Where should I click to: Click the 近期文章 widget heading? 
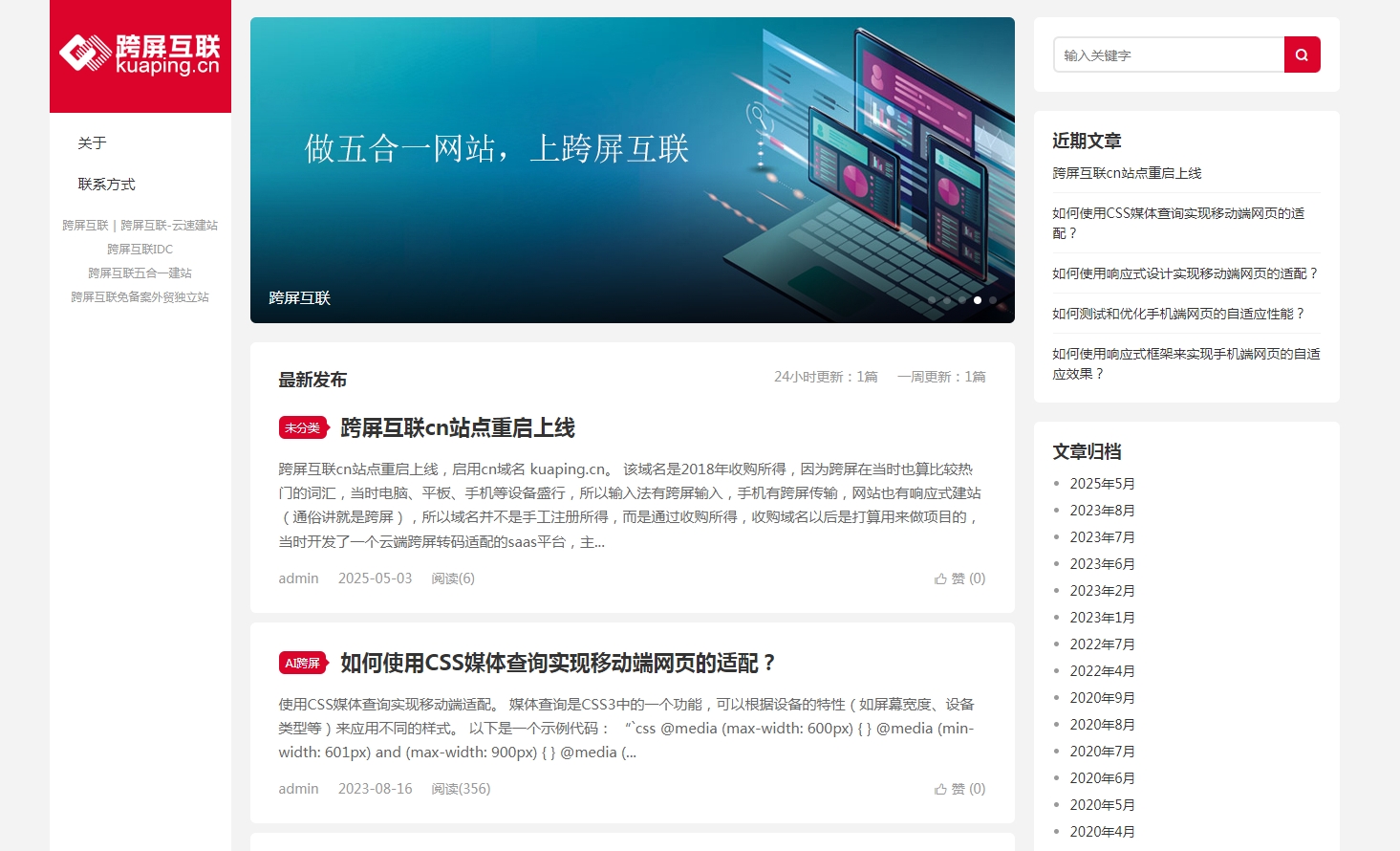pos(1087,141)
